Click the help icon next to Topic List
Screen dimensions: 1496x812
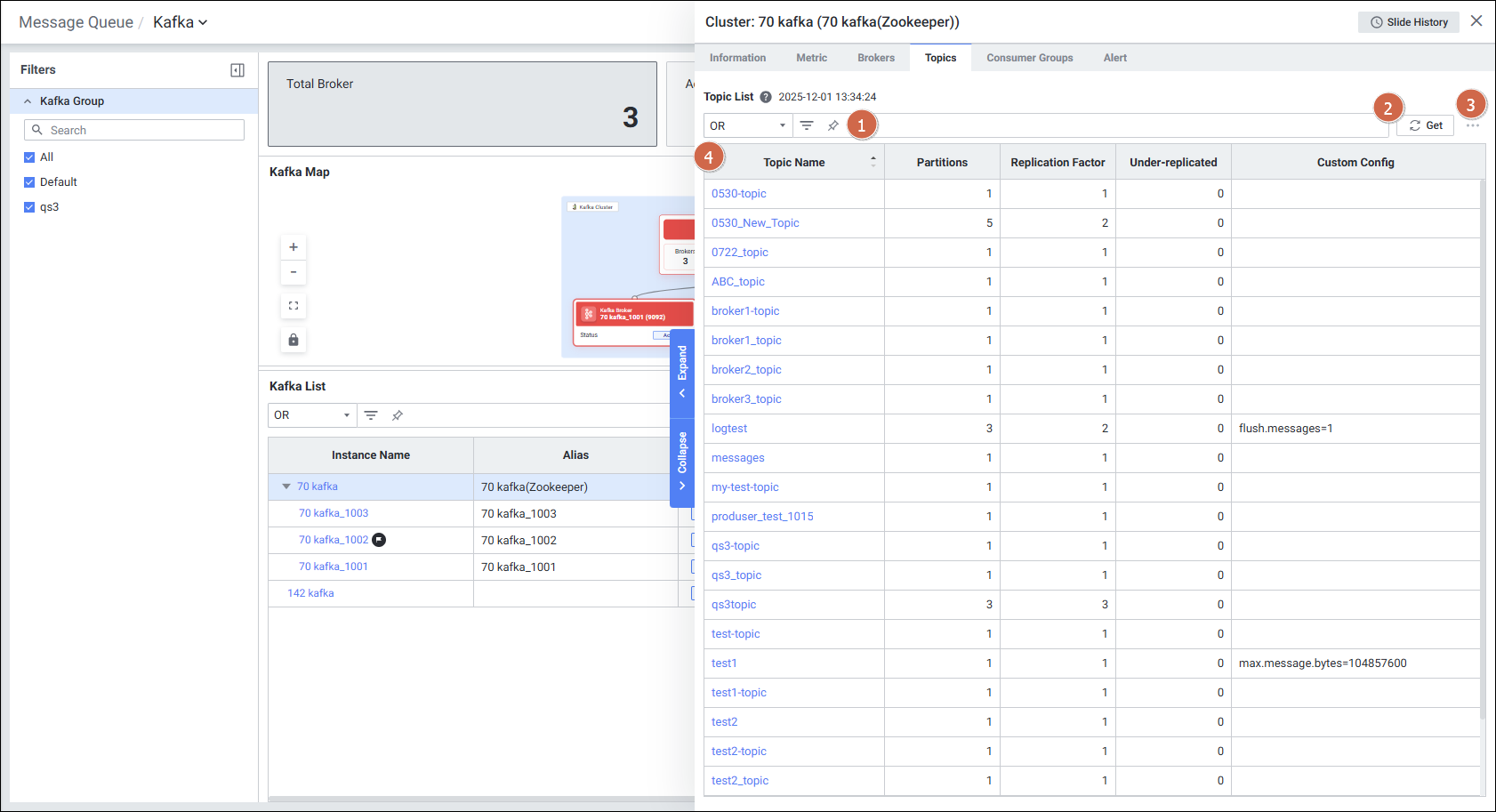tap(766, 97)
